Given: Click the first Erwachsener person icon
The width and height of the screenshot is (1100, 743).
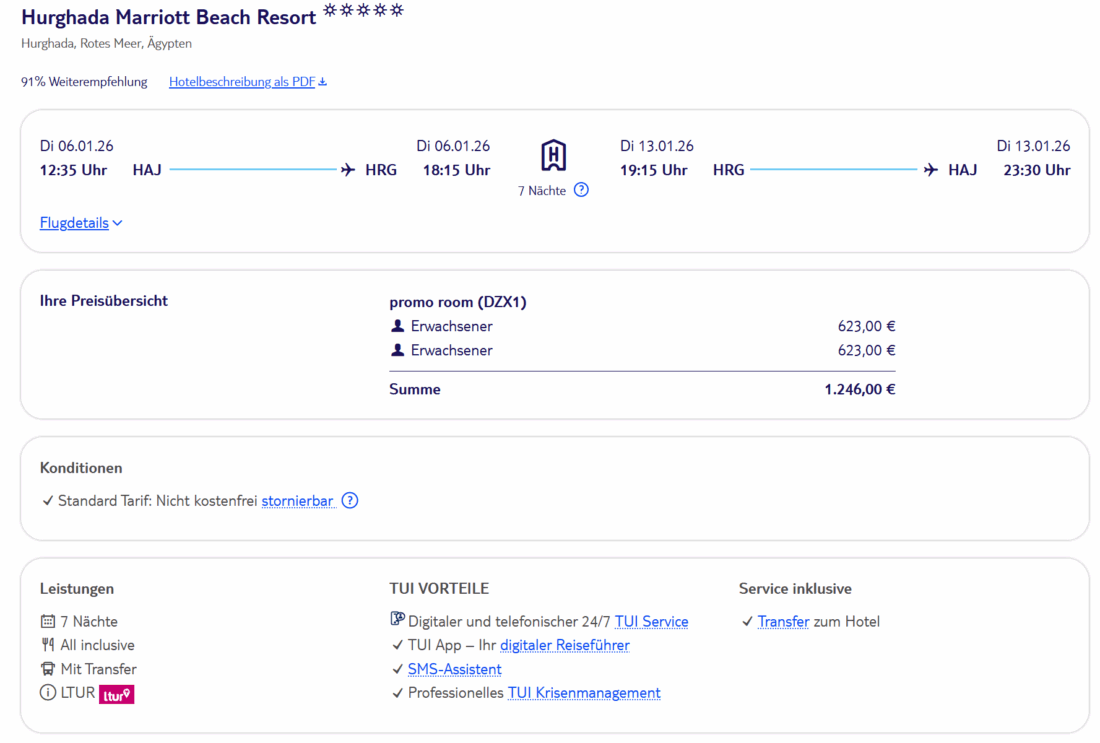Looking at the screenshot, I should (398, 326).
